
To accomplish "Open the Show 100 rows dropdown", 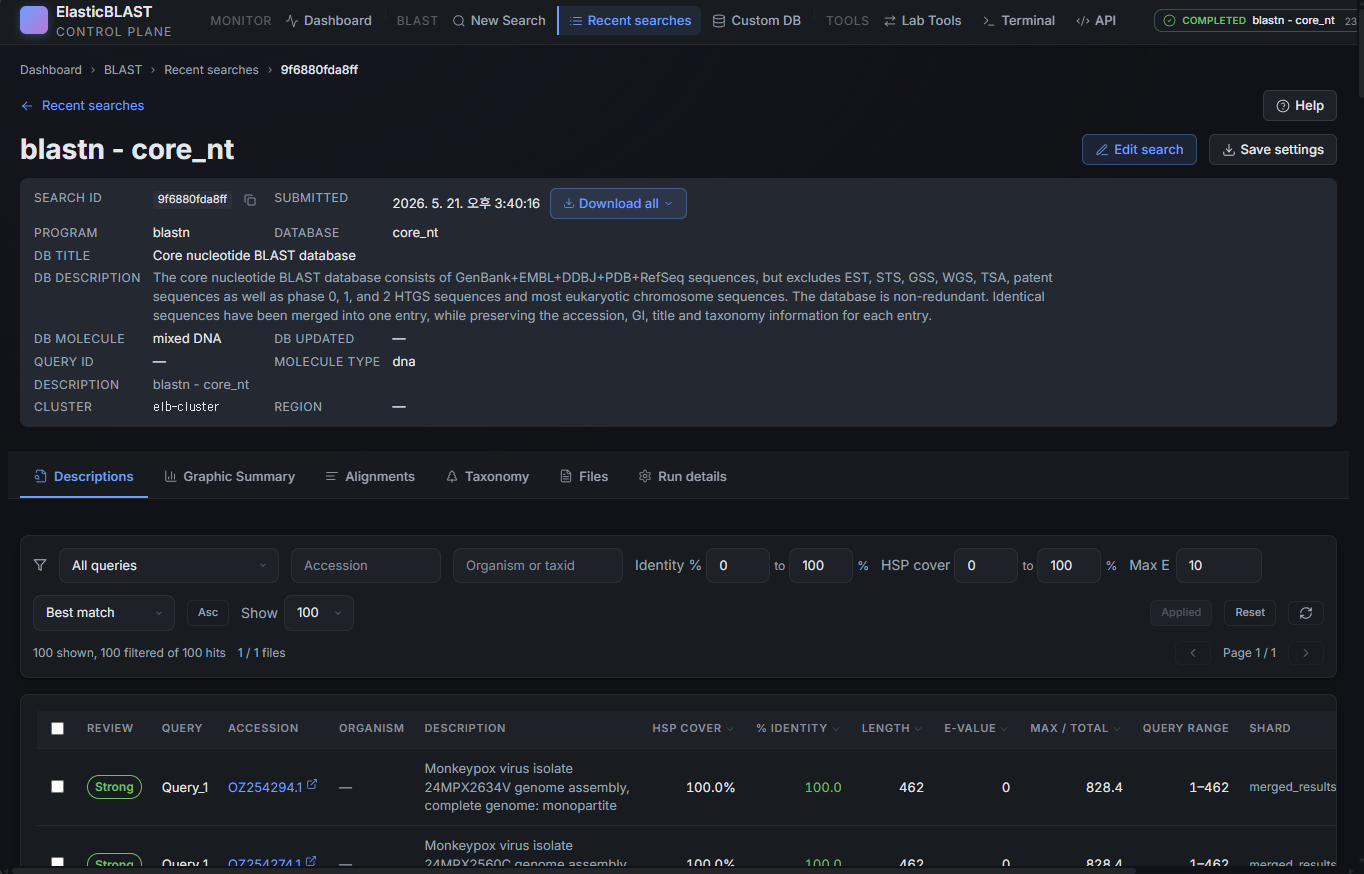I will 319,613.
